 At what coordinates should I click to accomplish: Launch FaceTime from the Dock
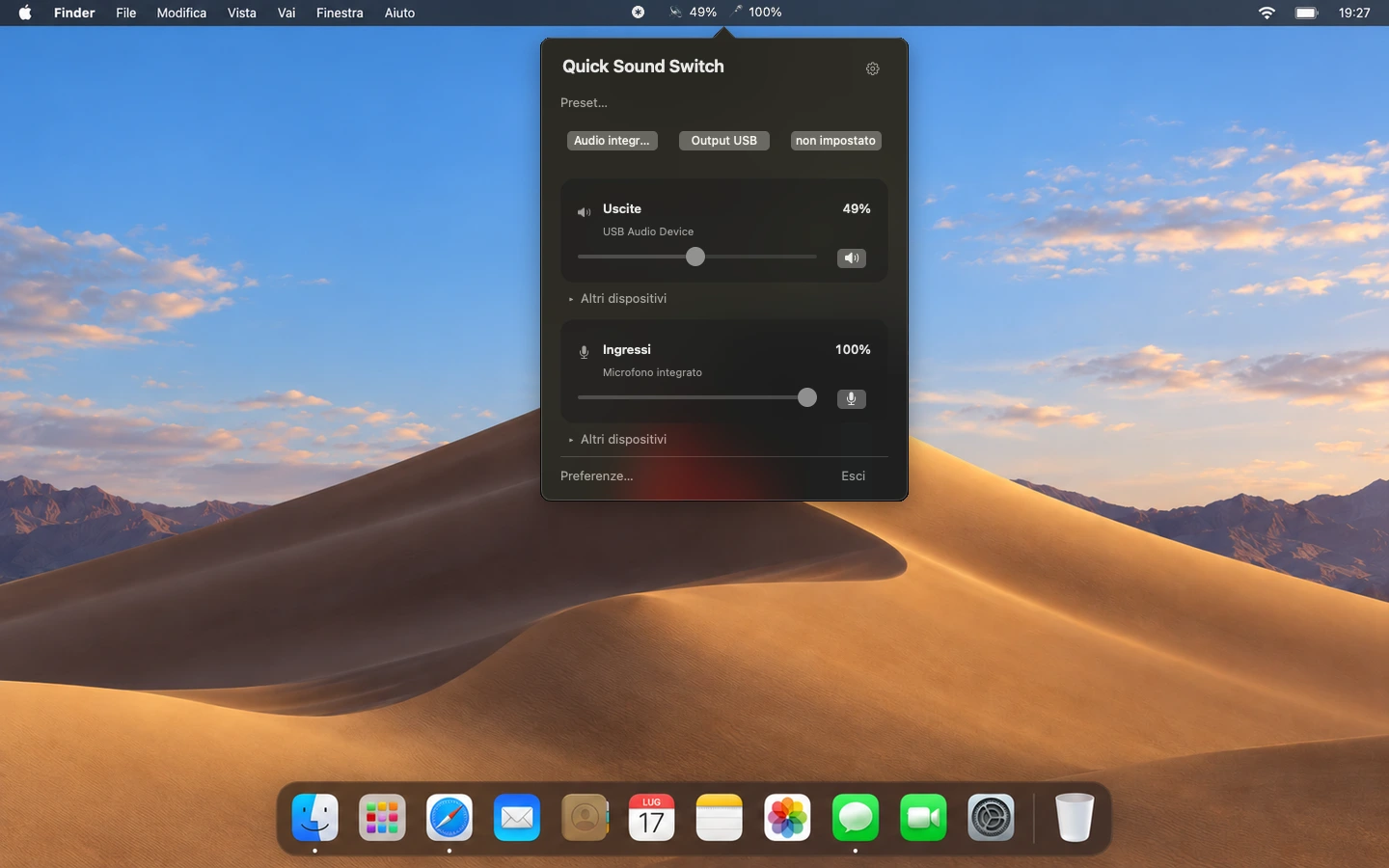point(923,818)
